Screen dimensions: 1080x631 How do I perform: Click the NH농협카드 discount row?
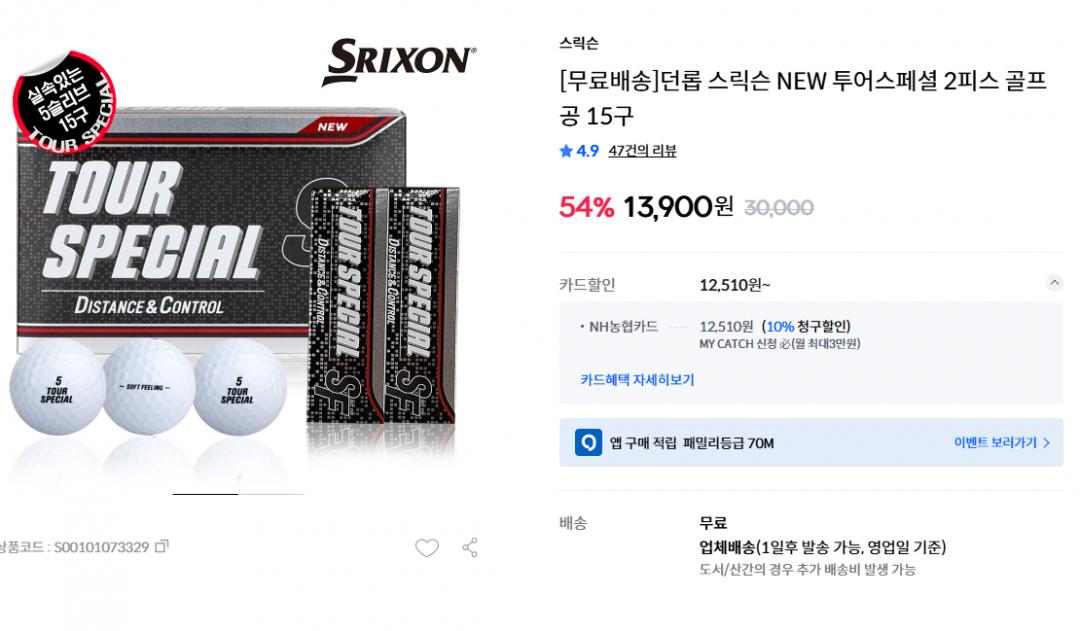[x=720, y=334]
